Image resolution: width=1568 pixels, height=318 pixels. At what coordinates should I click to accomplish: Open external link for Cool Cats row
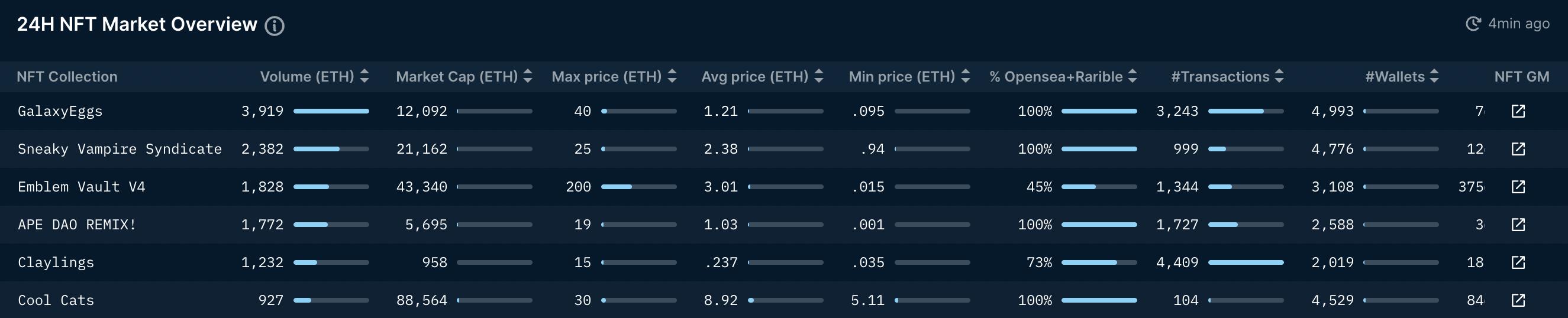click(1518, 300)
